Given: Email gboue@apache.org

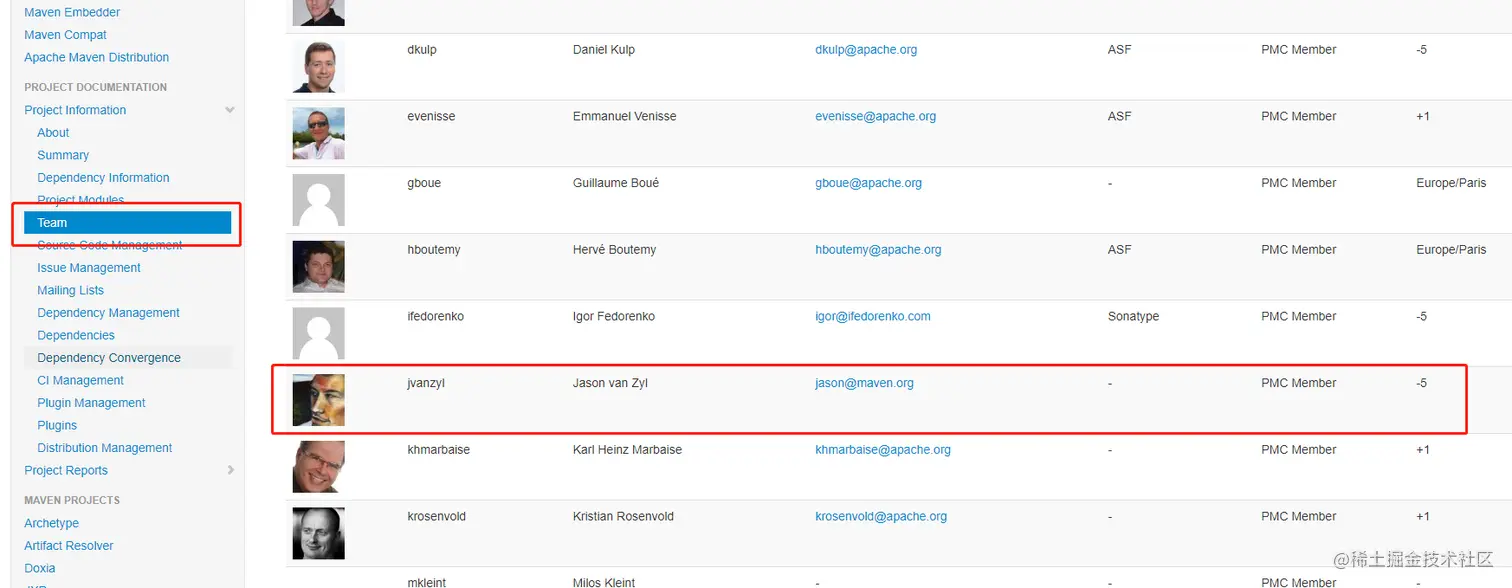Looking at the screenshot, I should pyautogui.click(x=866, y=183).
